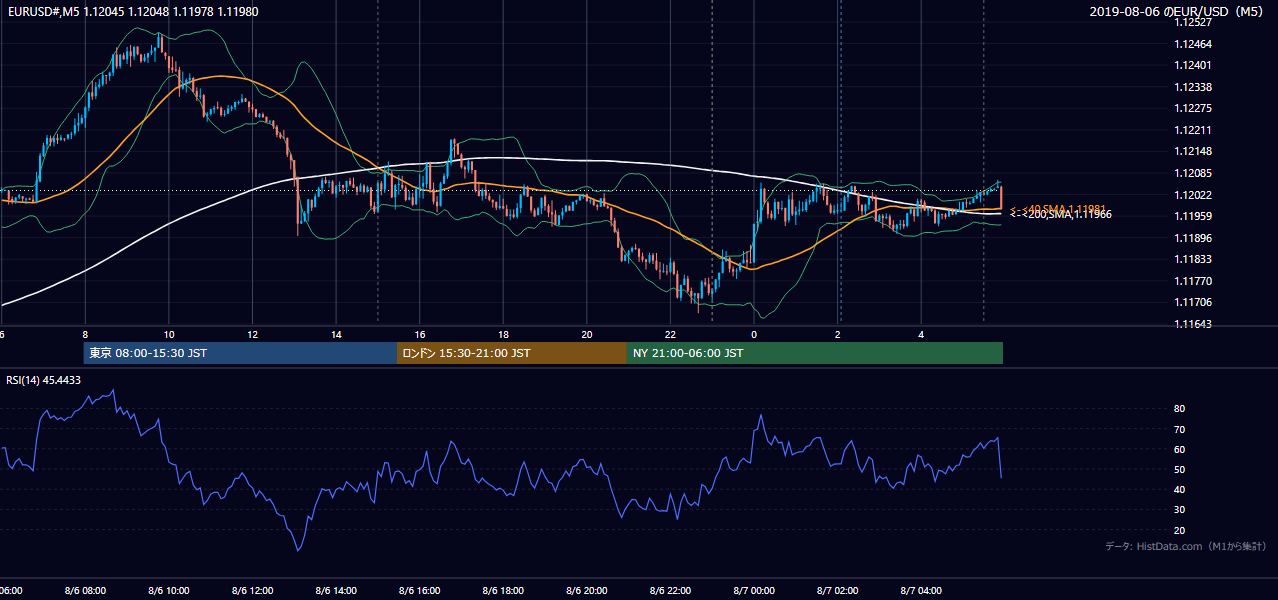Click the 8/7 00:00 time label

tap(754, 591)
